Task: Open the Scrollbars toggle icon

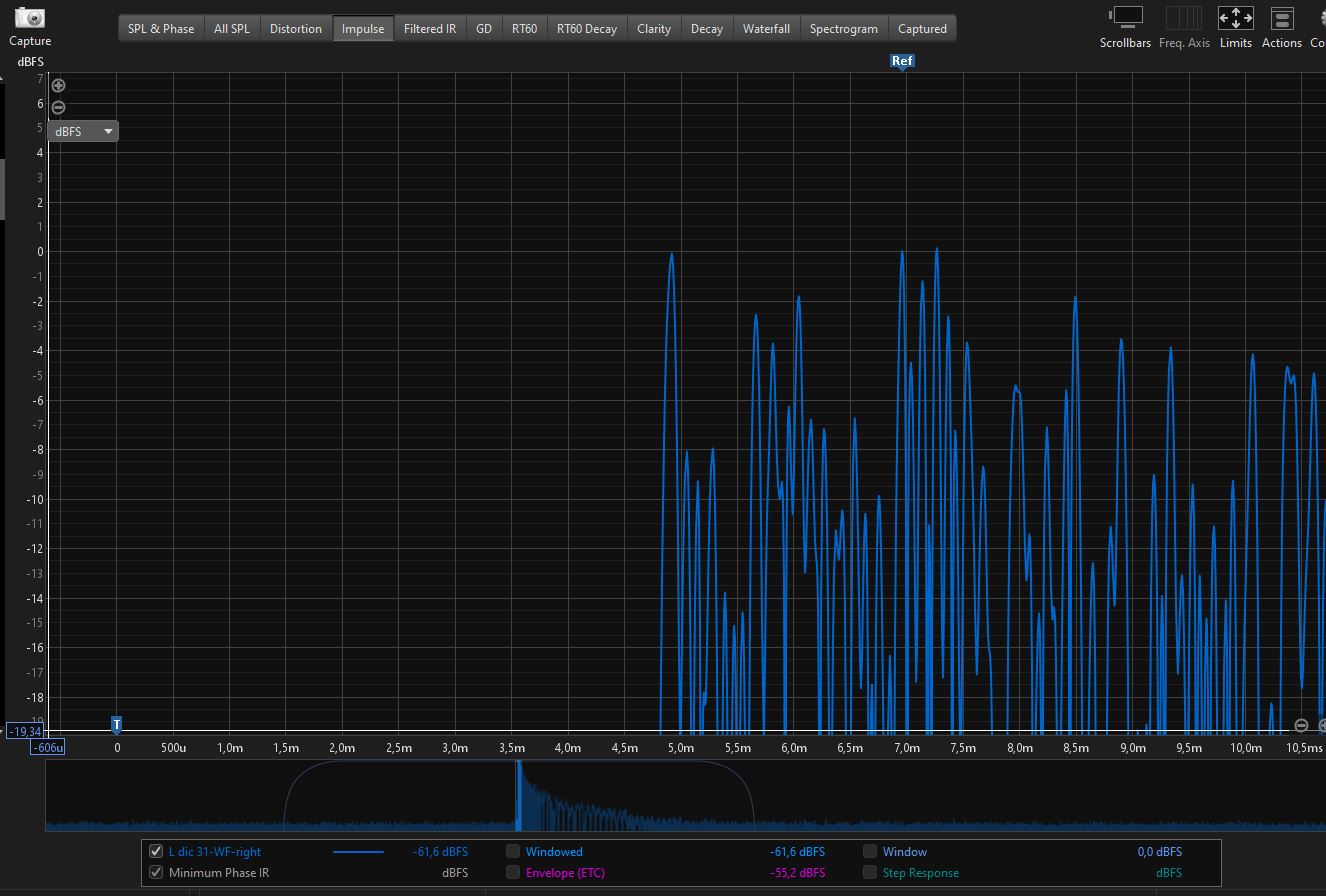Action: [x=1126, y=18]
